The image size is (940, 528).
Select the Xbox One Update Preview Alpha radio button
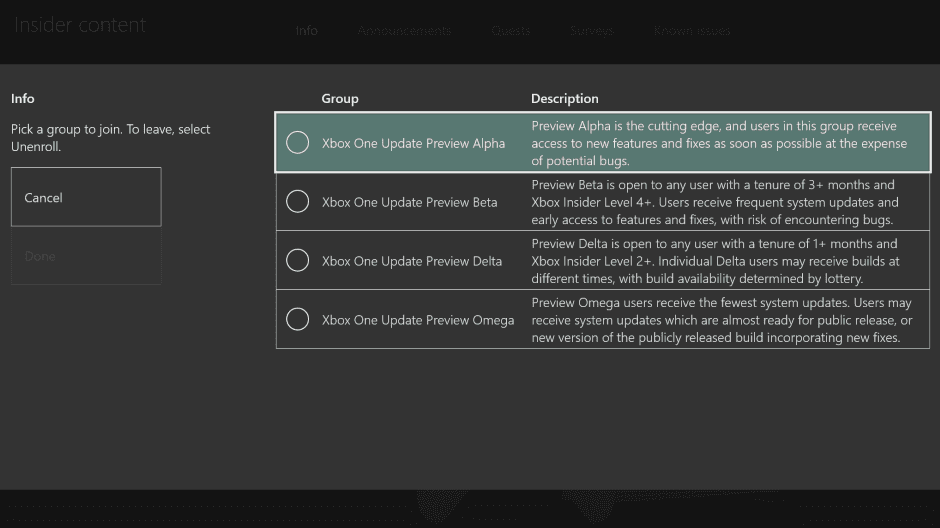click(x=297, y=143)
